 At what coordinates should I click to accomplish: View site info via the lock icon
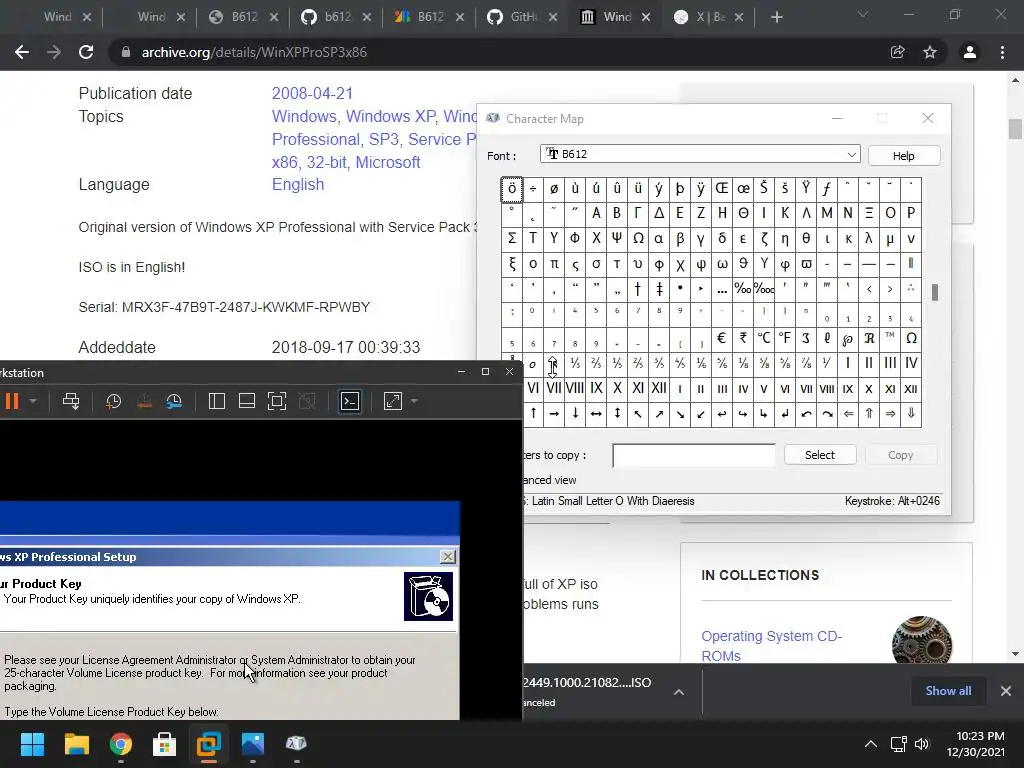tap(125, 52)
